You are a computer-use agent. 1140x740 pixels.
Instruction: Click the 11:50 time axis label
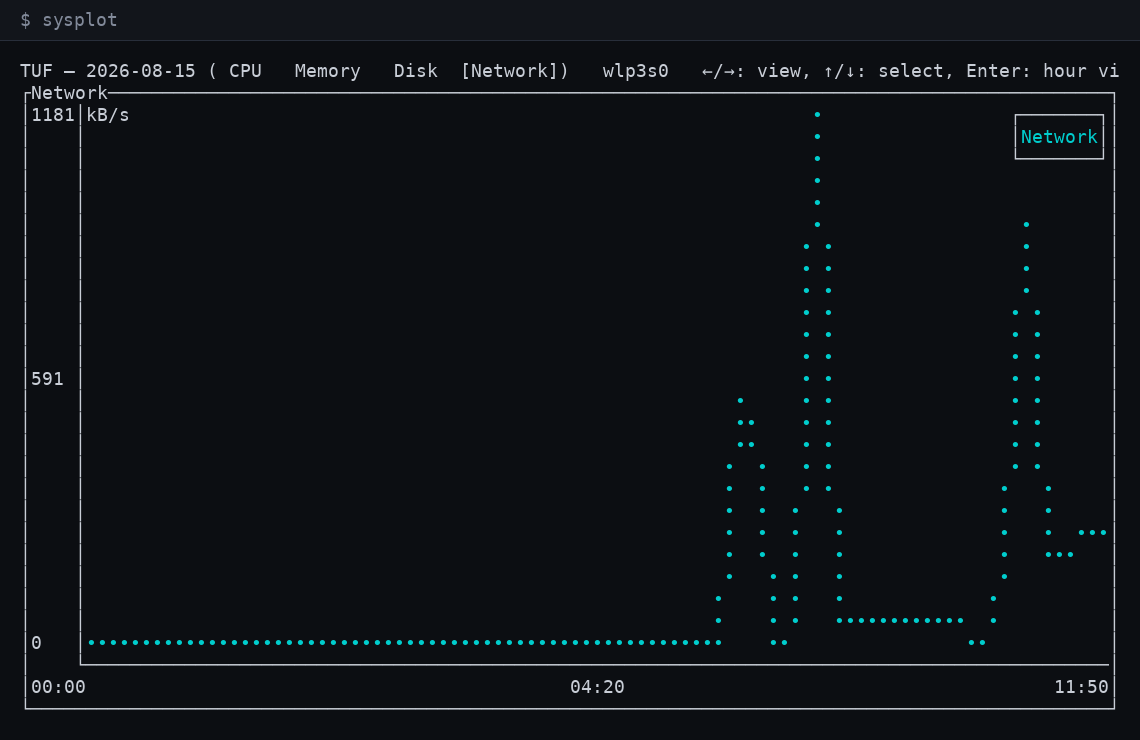pos(1081,687)
